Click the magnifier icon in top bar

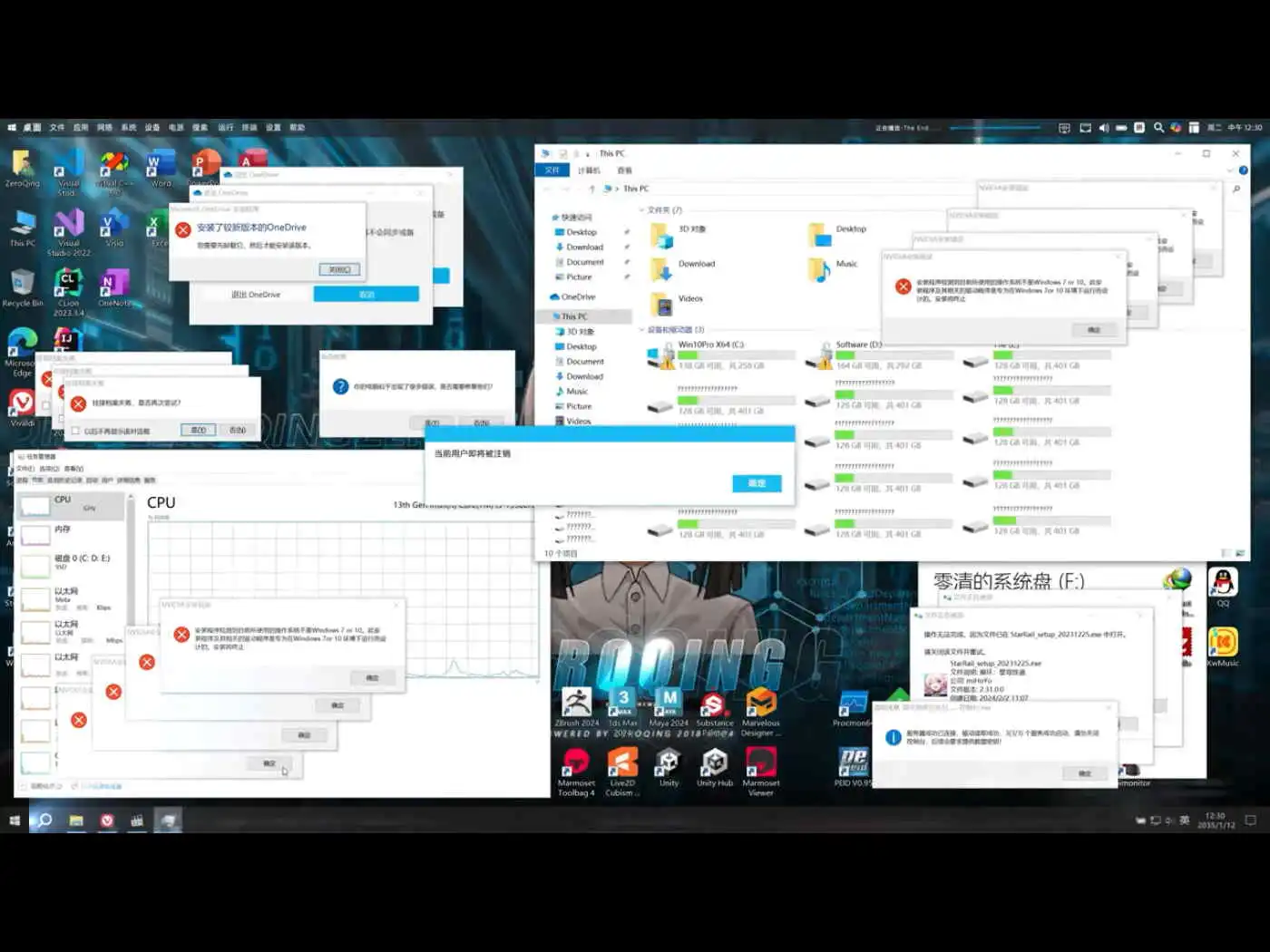pos(1158,128)
